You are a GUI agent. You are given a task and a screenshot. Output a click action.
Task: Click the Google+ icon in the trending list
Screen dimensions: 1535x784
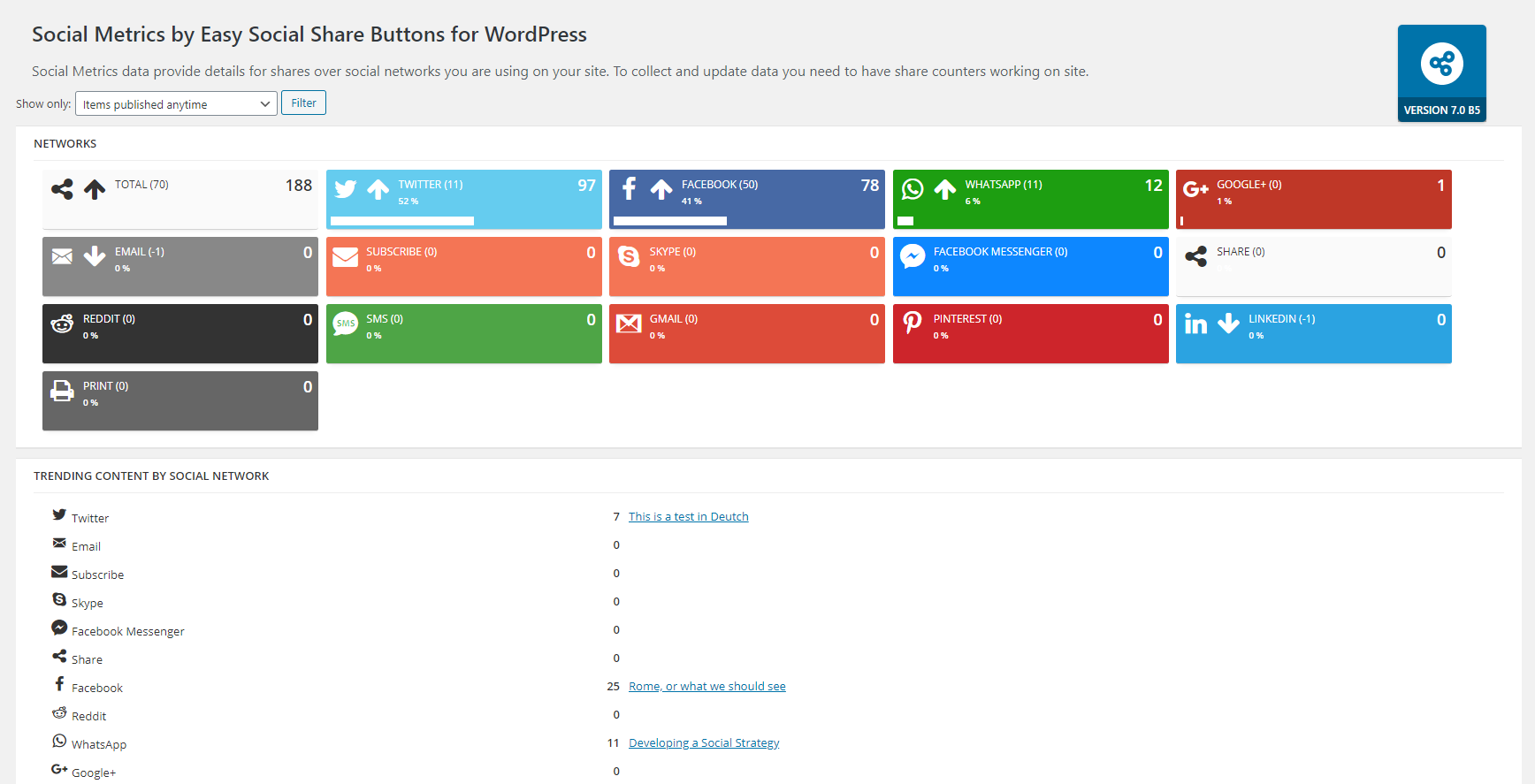click(x=59, y=769)
